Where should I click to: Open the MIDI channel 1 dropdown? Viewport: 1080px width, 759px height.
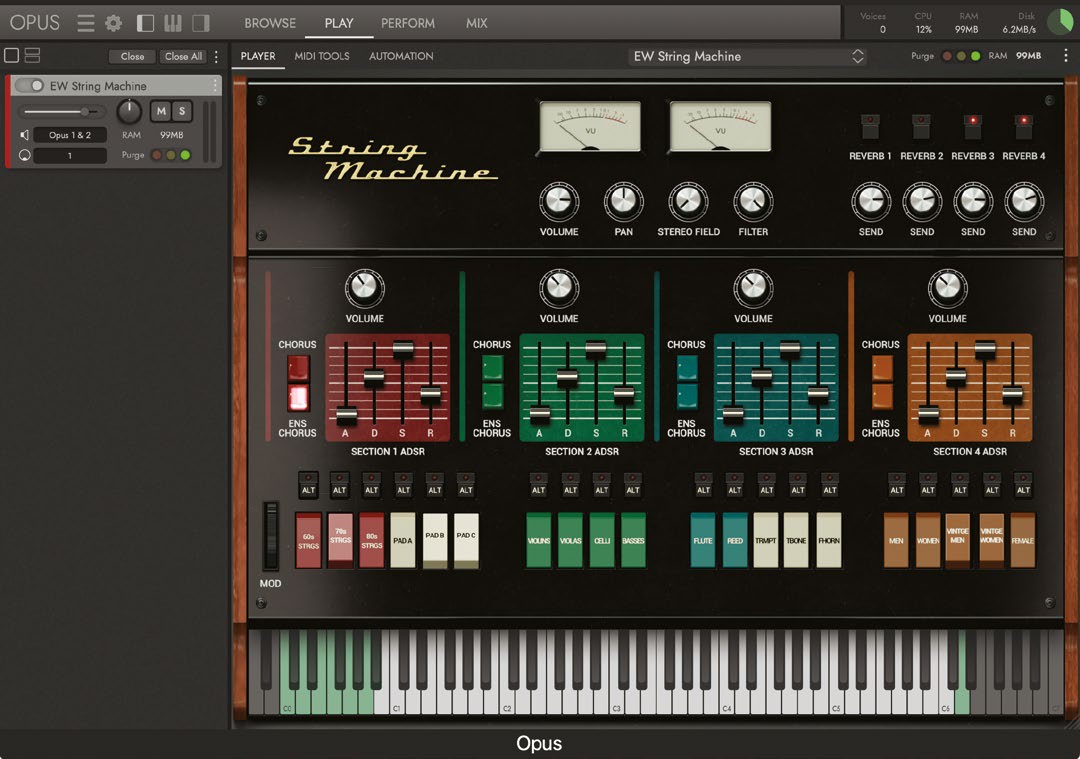[x=70, y=156]
